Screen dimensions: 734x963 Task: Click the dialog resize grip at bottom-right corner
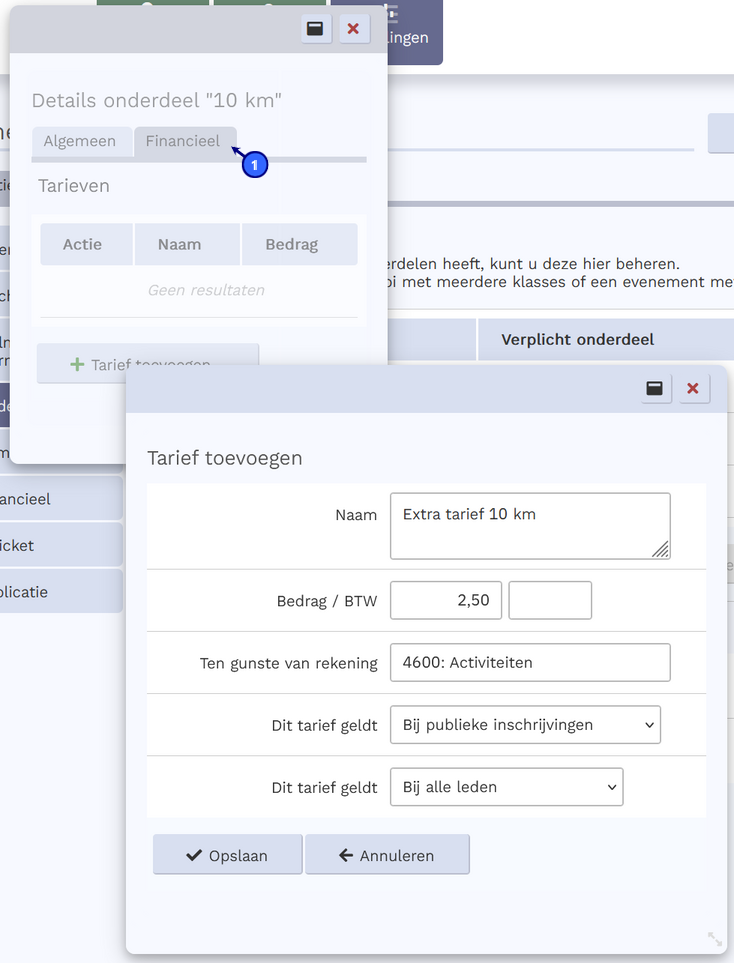(x=714, y=938)
